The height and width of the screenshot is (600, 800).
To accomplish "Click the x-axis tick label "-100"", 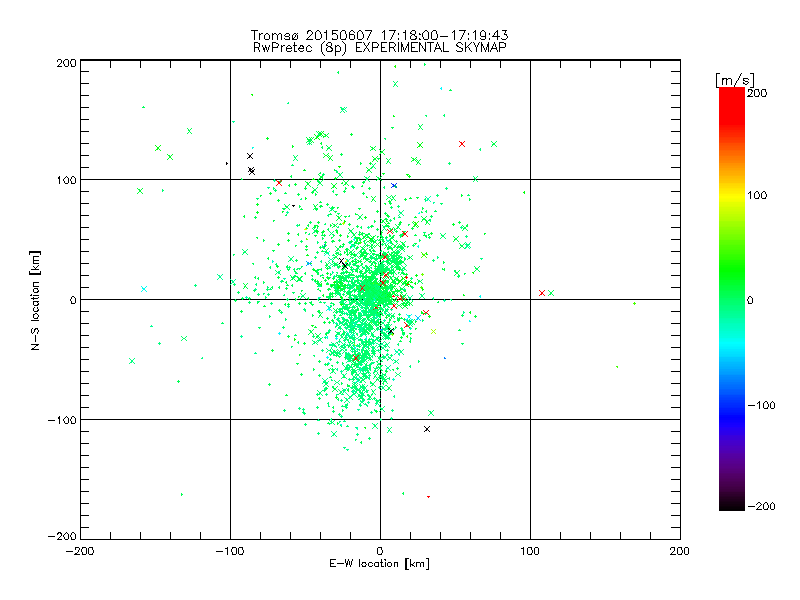I will [230, 551].
